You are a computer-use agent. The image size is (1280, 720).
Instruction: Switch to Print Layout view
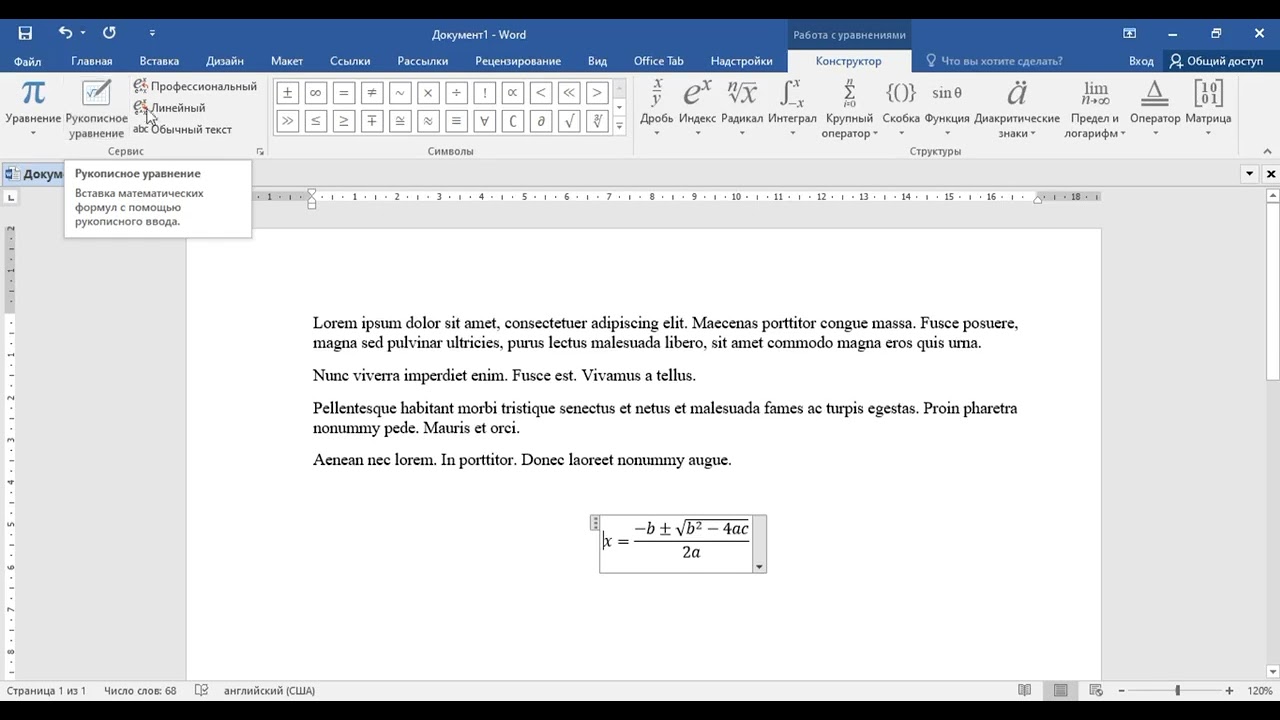pos(1060,691)
